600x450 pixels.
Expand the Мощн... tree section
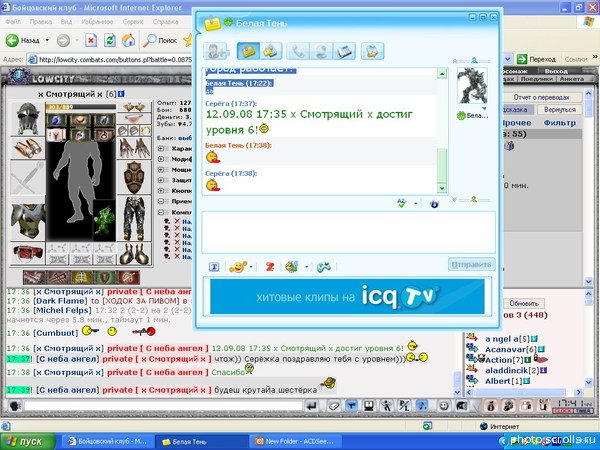161,170
